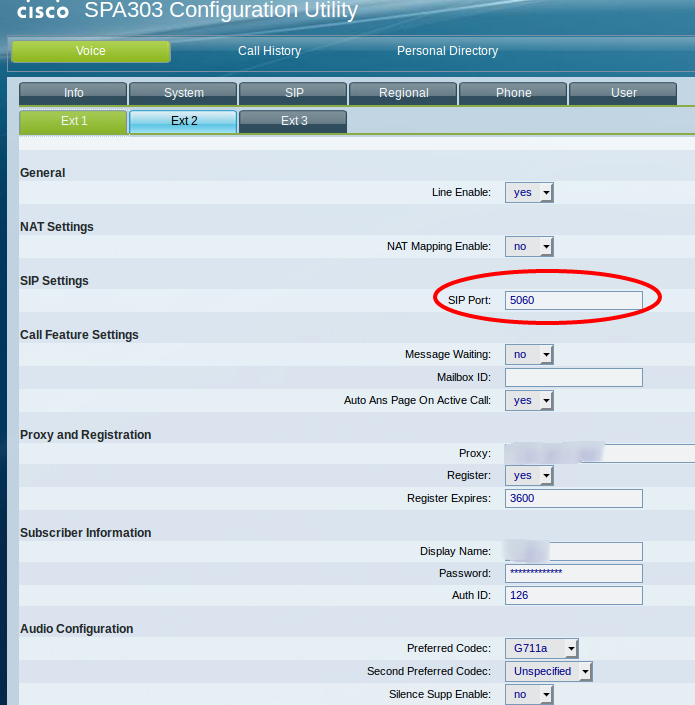The image size is (695, 705).
Task: Click the SIP Port input field
Action: pos(573,300)
